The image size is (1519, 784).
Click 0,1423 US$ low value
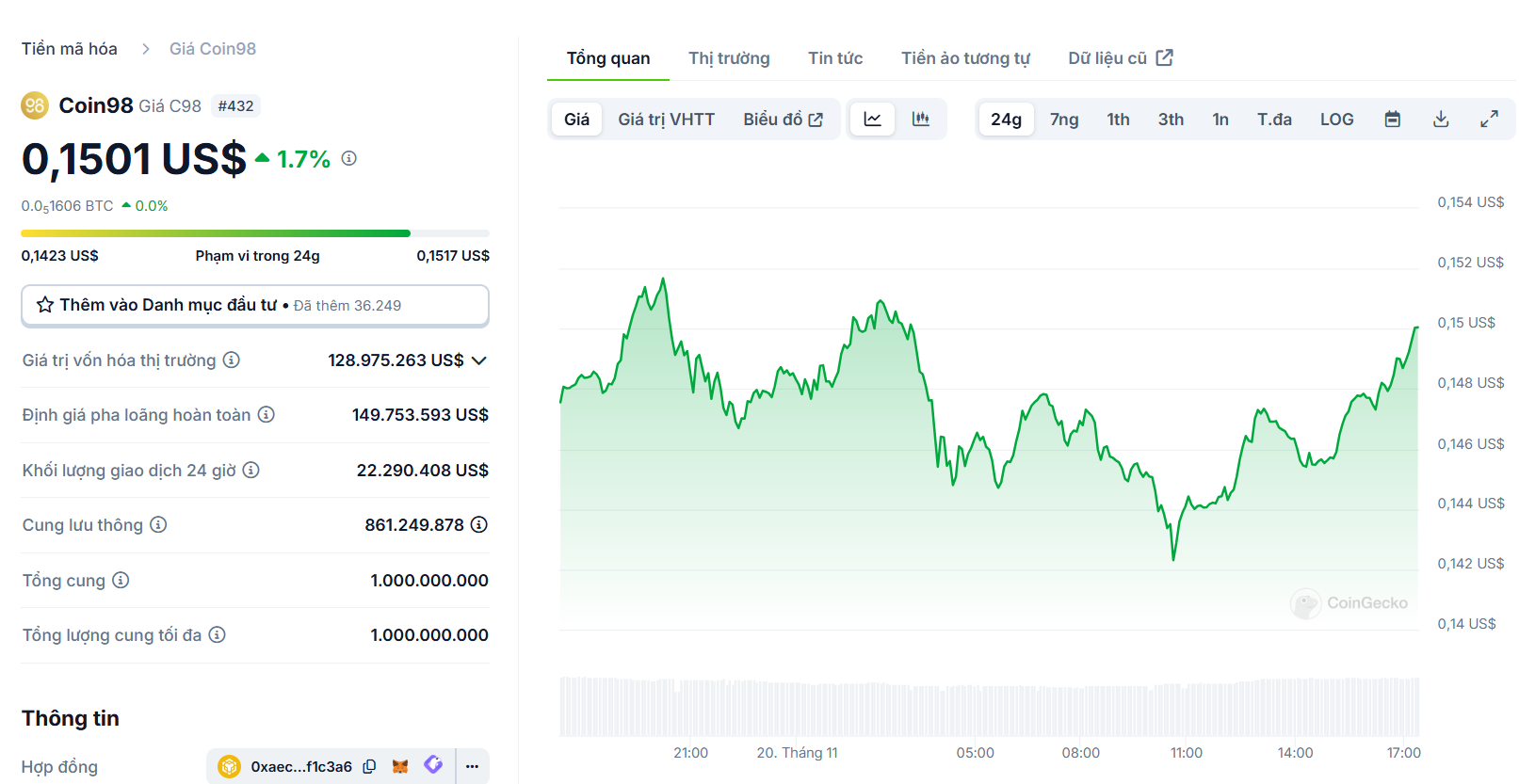coord(60,256)
